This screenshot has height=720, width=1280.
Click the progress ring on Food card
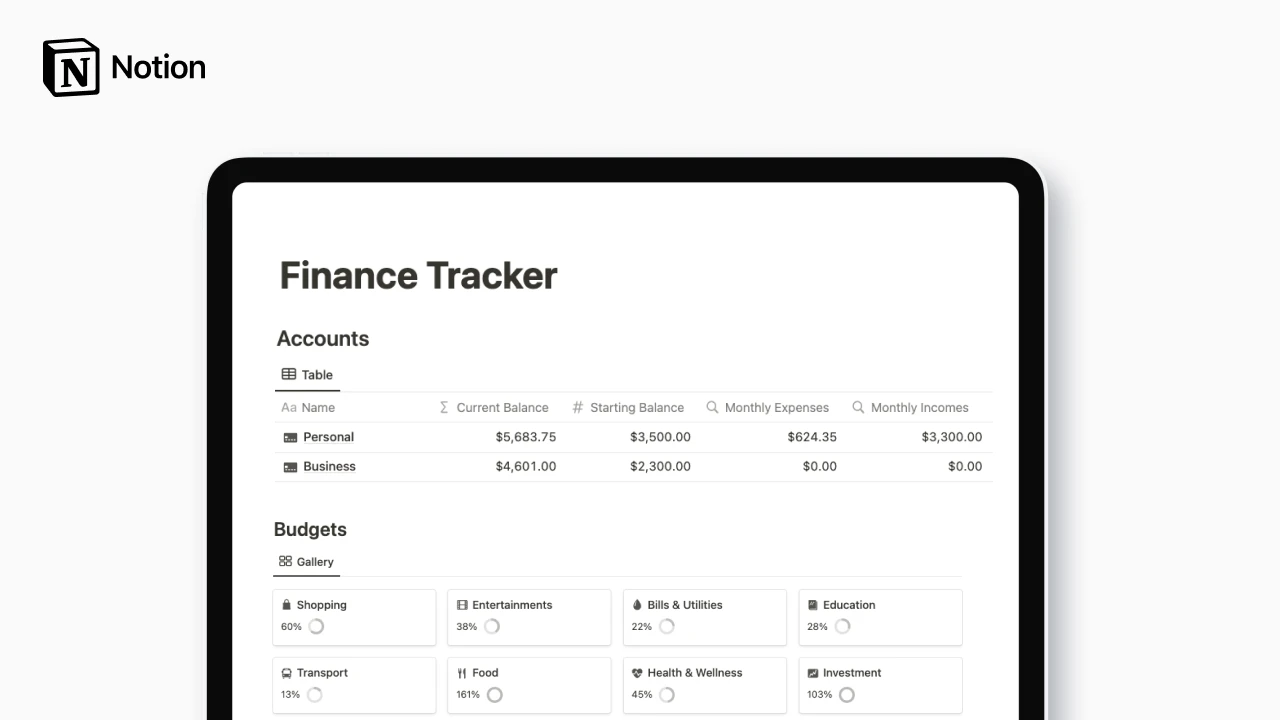click(494, 694)
